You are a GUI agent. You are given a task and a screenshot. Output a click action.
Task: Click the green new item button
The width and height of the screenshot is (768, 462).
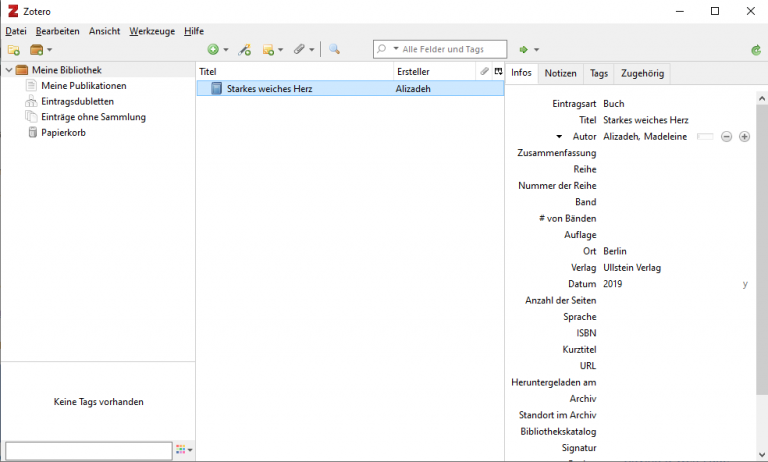213,49
